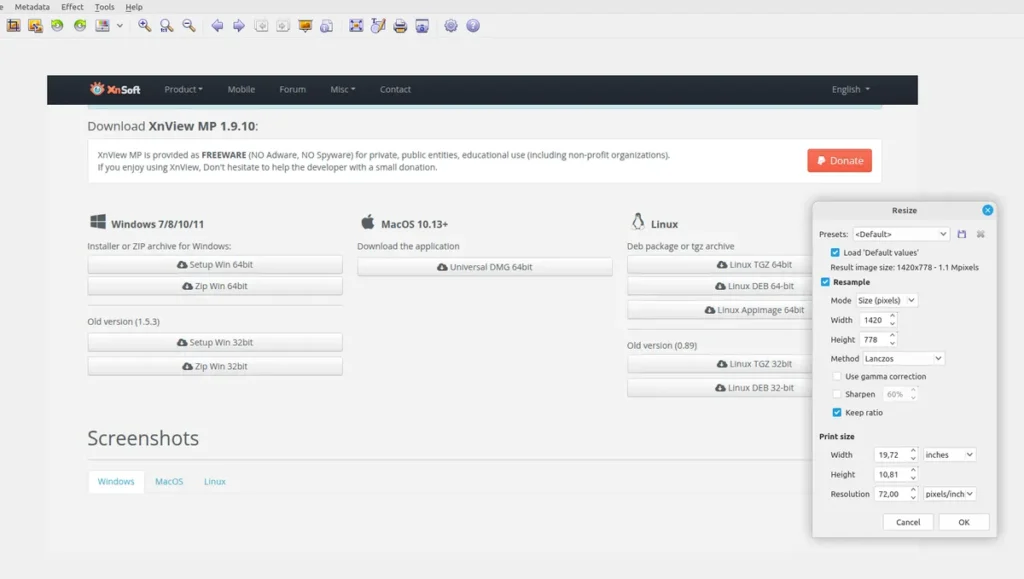Rotate the image right using the toolbar
The image size is (1024, 579).
pos(80,25)
